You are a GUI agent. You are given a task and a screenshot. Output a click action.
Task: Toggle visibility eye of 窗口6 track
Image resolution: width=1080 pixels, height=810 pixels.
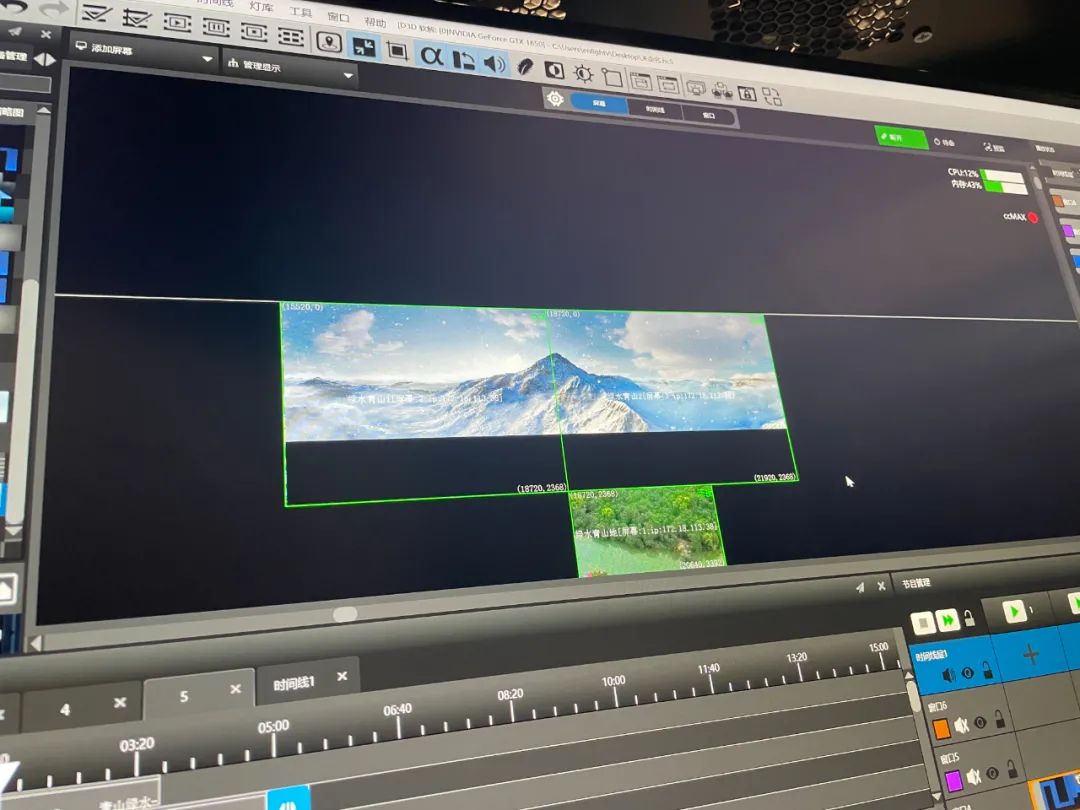tap(981, 722)
